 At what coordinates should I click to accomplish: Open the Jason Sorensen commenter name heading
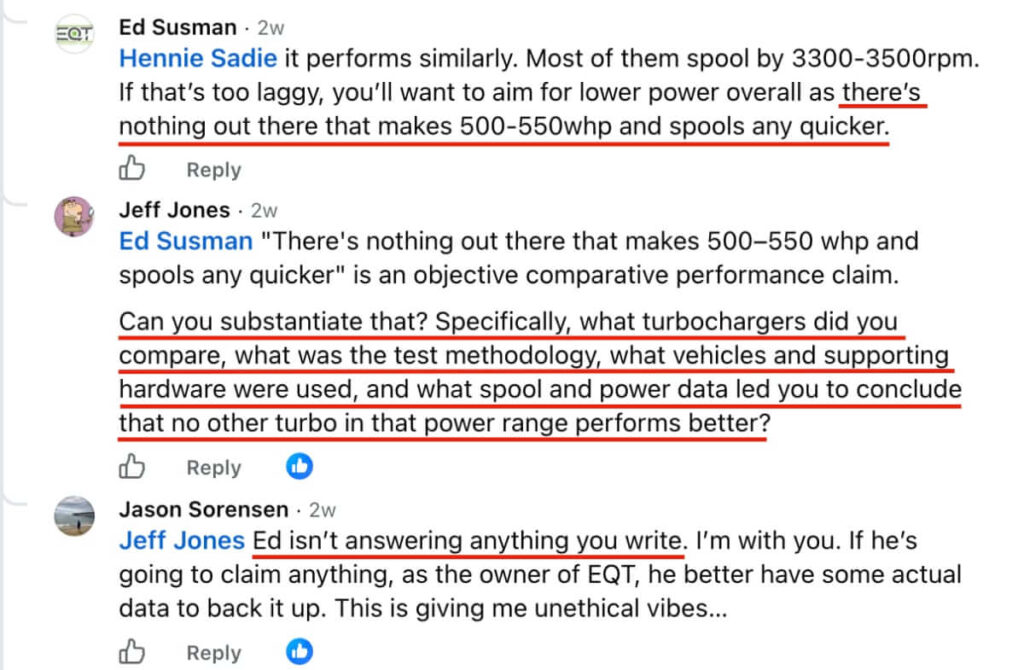[x=204, y=509]
